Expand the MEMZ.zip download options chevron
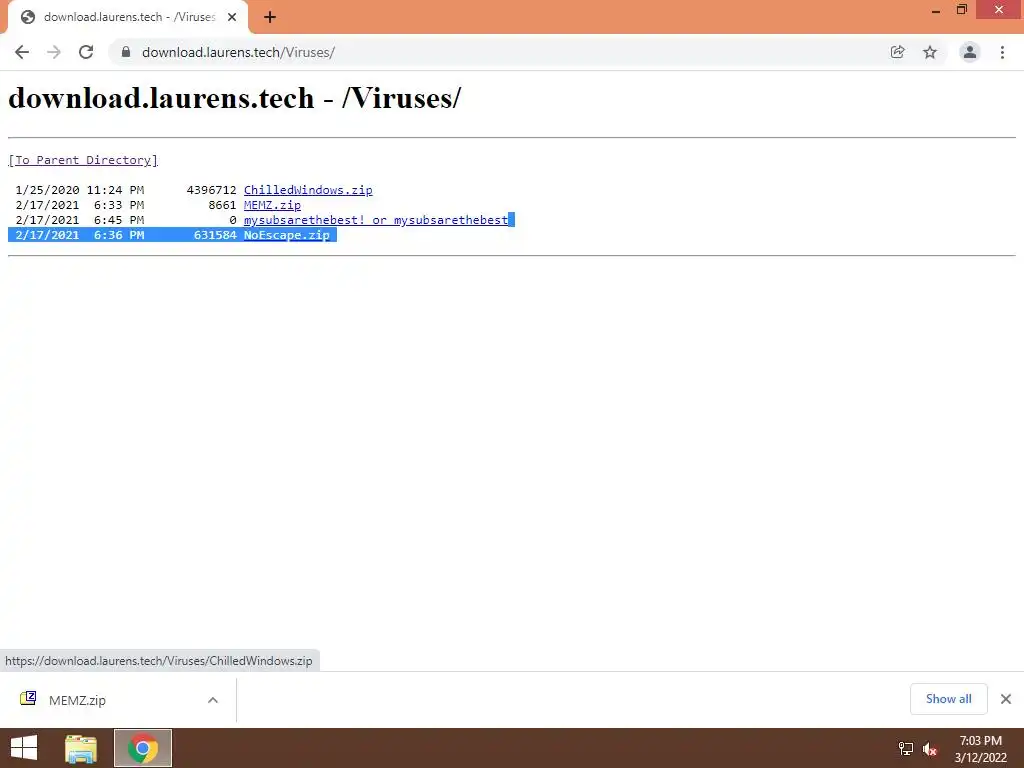 point(213,700)
